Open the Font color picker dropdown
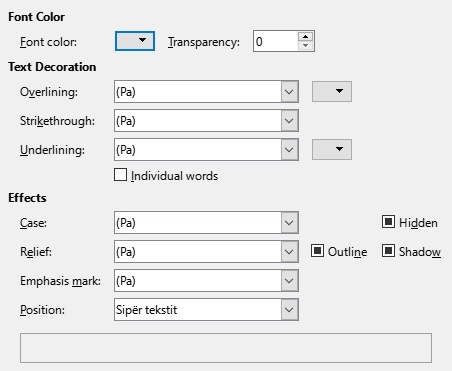Viewport: 452px width, 371px height. 135,41
